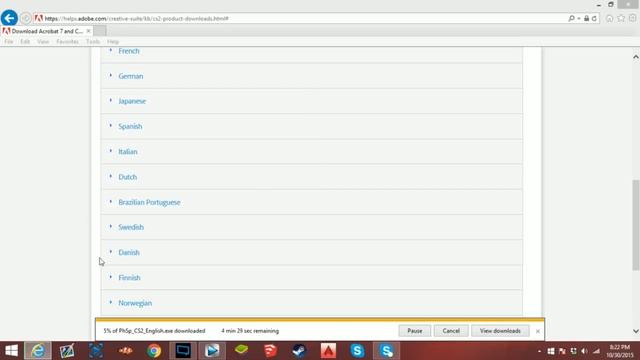Click the Norwegian language link
Image resolution: width=640 pixels, height=360 pixels.
(135, 303)
